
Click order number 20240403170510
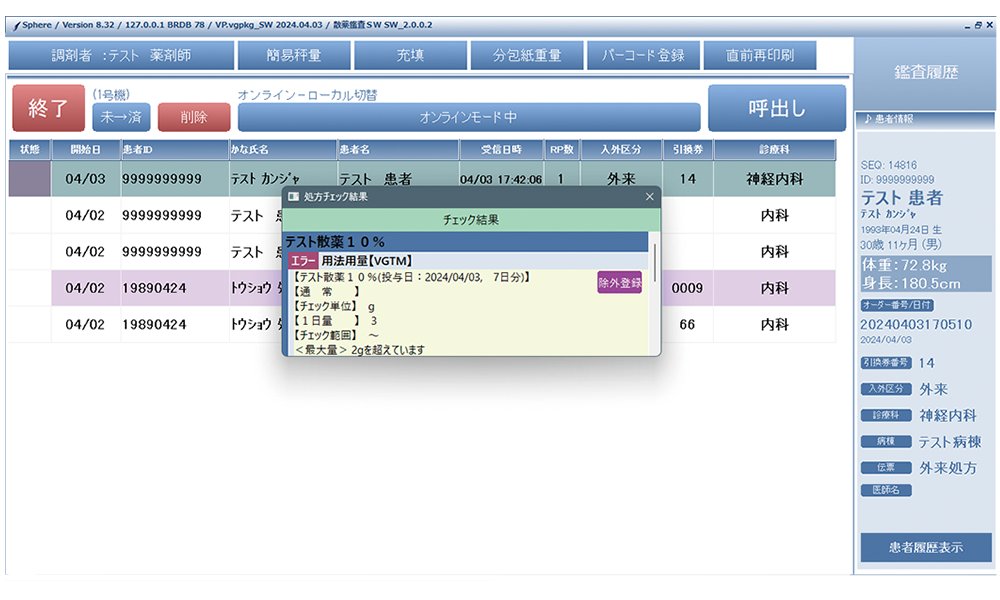click(916, 325)
